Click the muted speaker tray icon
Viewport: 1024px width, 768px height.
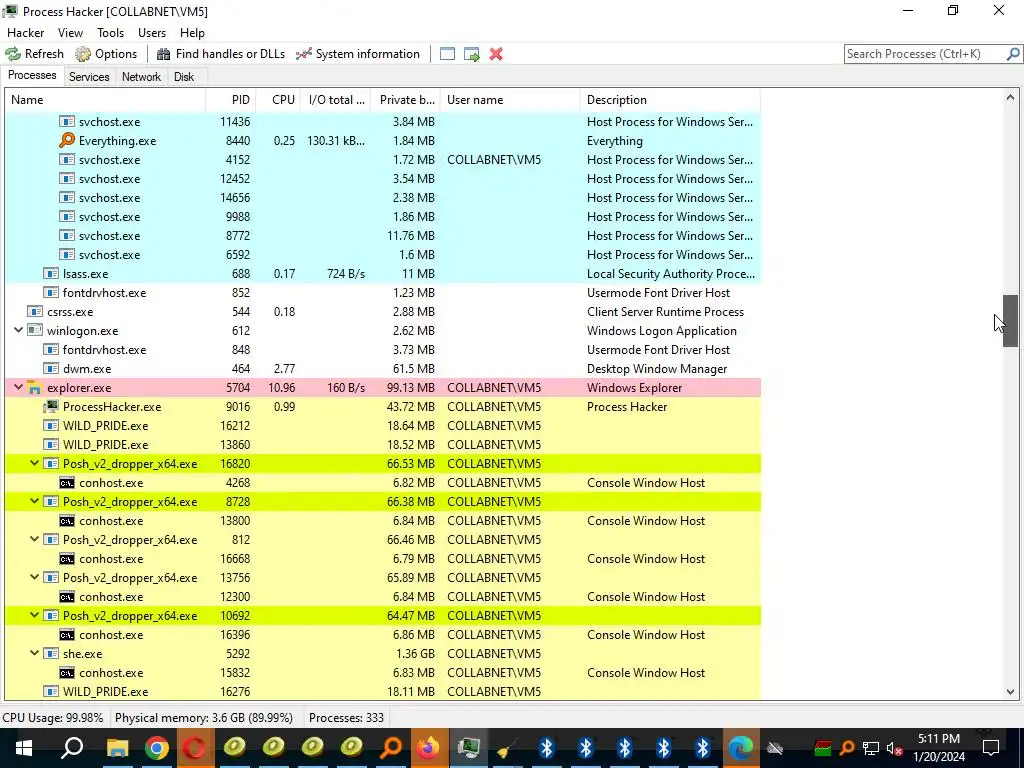pyautogui.click(x=894, y=748)
